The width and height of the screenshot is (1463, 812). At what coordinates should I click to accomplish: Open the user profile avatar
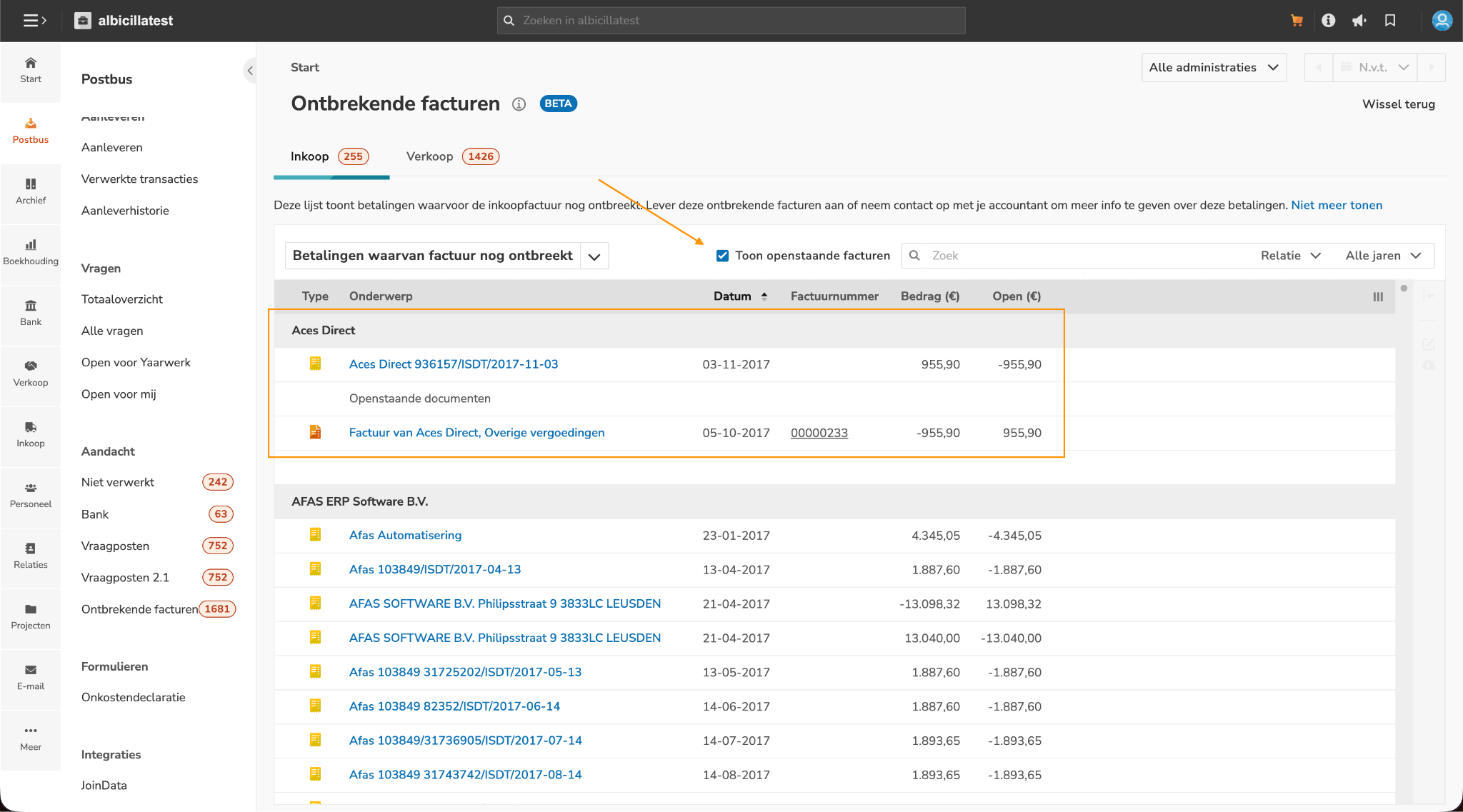point(1442,21)
